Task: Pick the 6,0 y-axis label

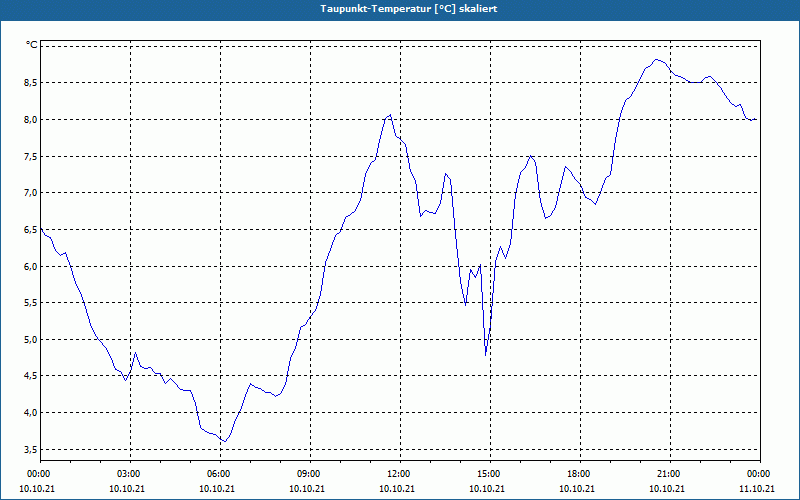Action: pos(31,266)
